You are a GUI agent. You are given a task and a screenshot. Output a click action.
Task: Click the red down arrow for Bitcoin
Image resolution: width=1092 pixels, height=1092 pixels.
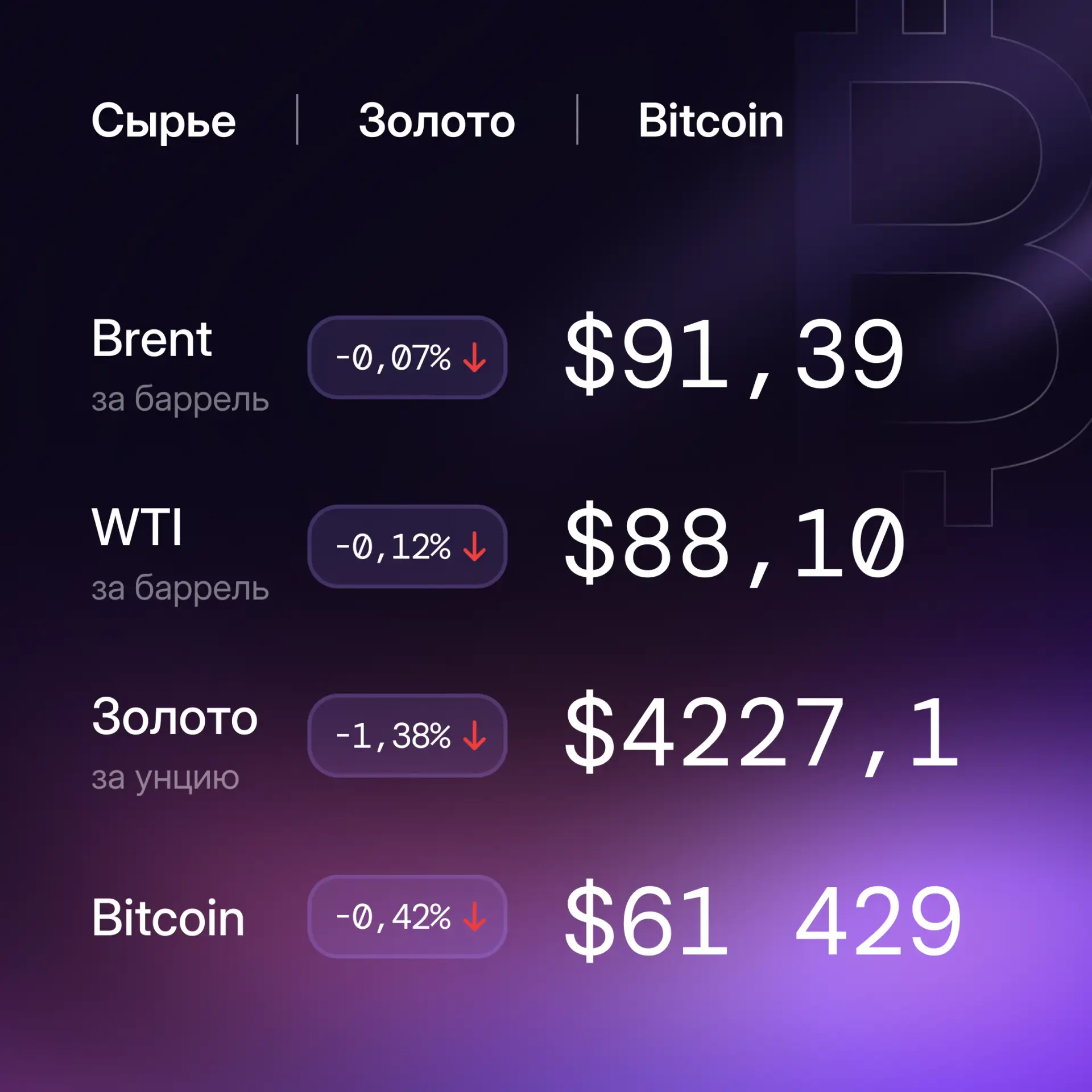point(474,916)
